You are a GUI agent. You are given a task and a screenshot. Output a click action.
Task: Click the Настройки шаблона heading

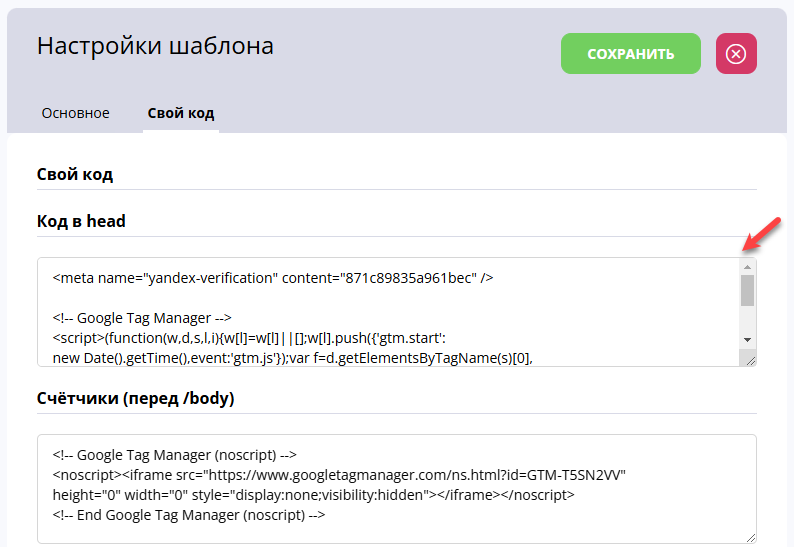(x=155, y=46)
